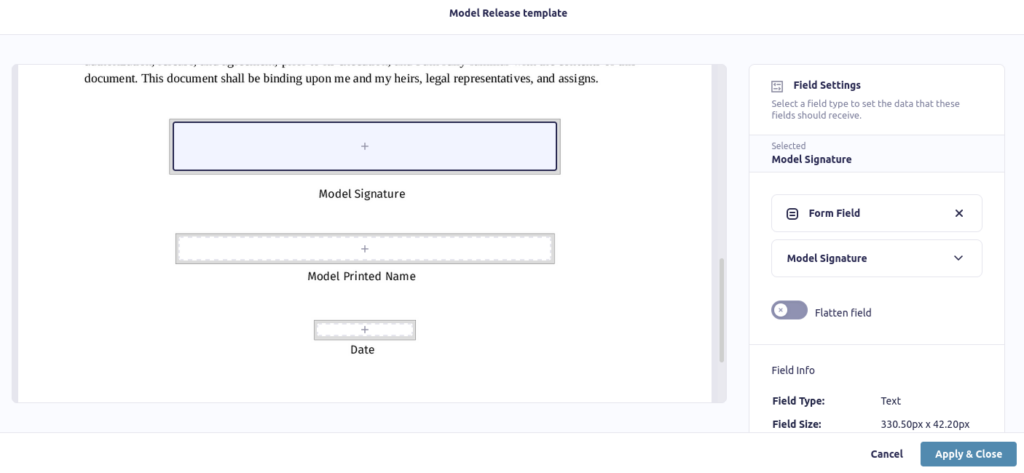Click the 'Flatten field' label
This screenshot has height=473, width=1024.
click(843, 313)
